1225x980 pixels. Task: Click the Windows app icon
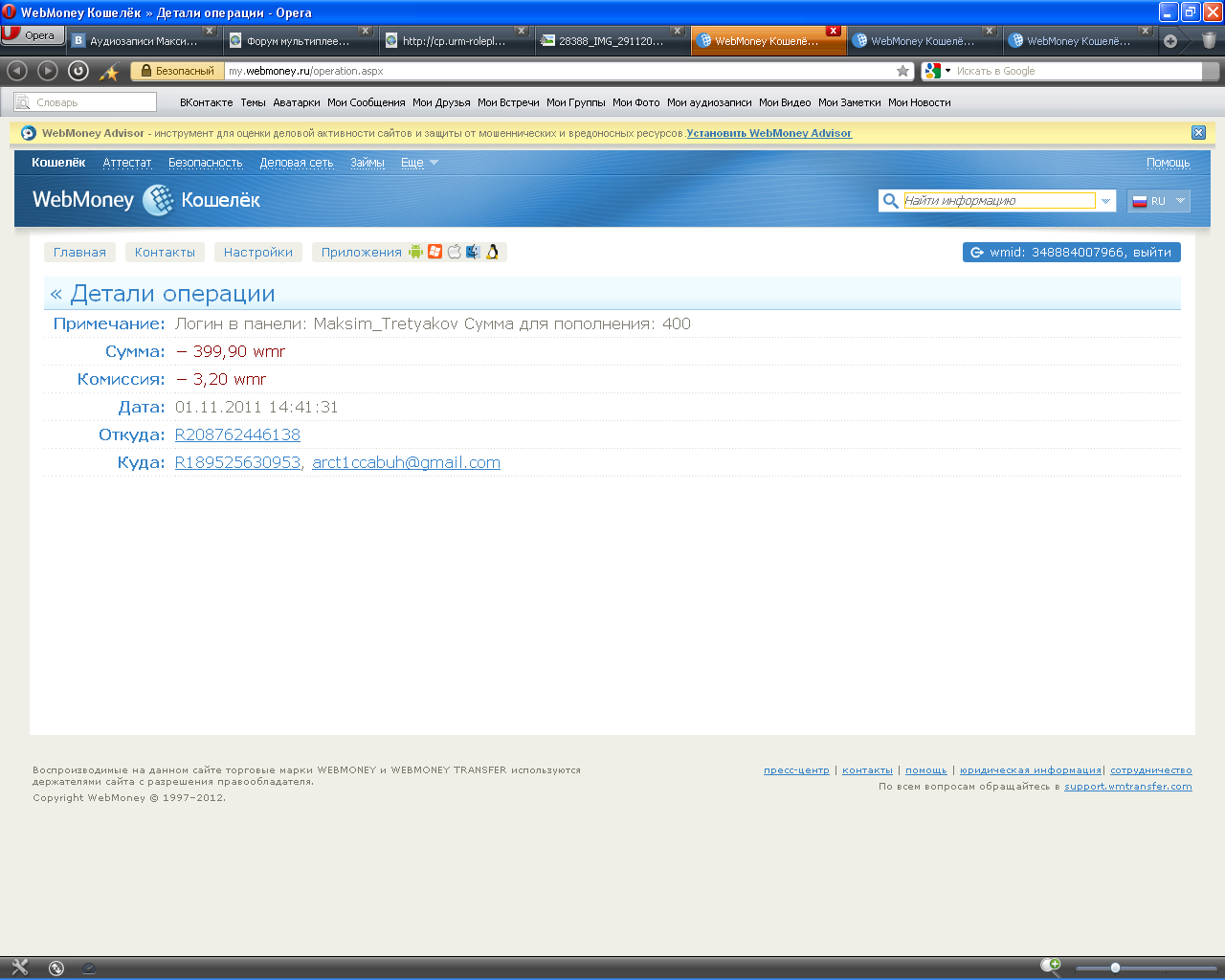click(434, 252)
